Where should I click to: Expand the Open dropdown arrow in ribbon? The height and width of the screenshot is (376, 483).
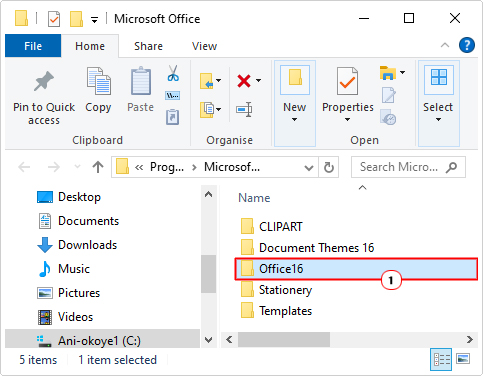point(403,72)
